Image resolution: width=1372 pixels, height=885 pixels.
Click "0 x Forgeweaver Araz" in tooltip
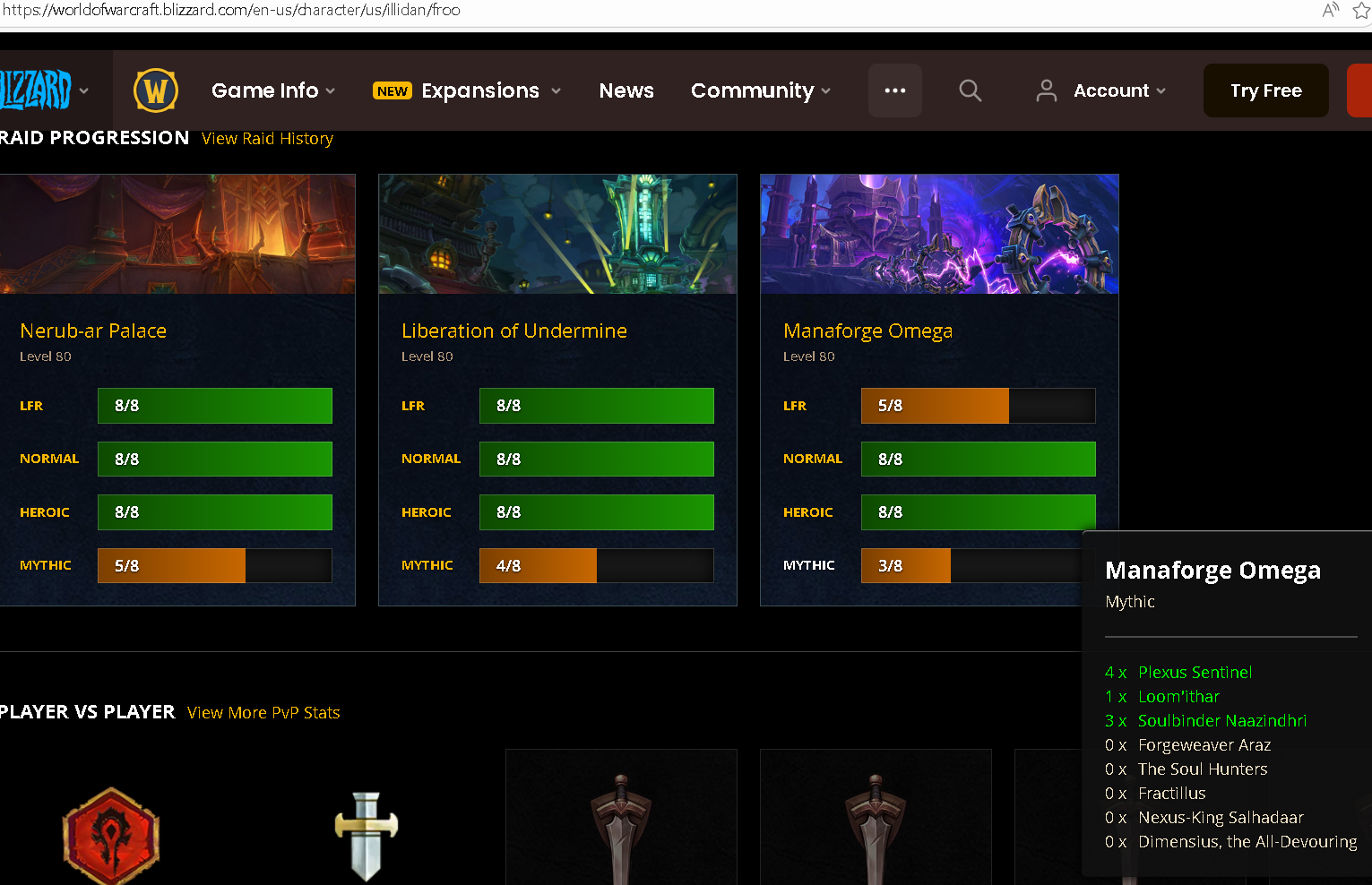pos(1188,745)
